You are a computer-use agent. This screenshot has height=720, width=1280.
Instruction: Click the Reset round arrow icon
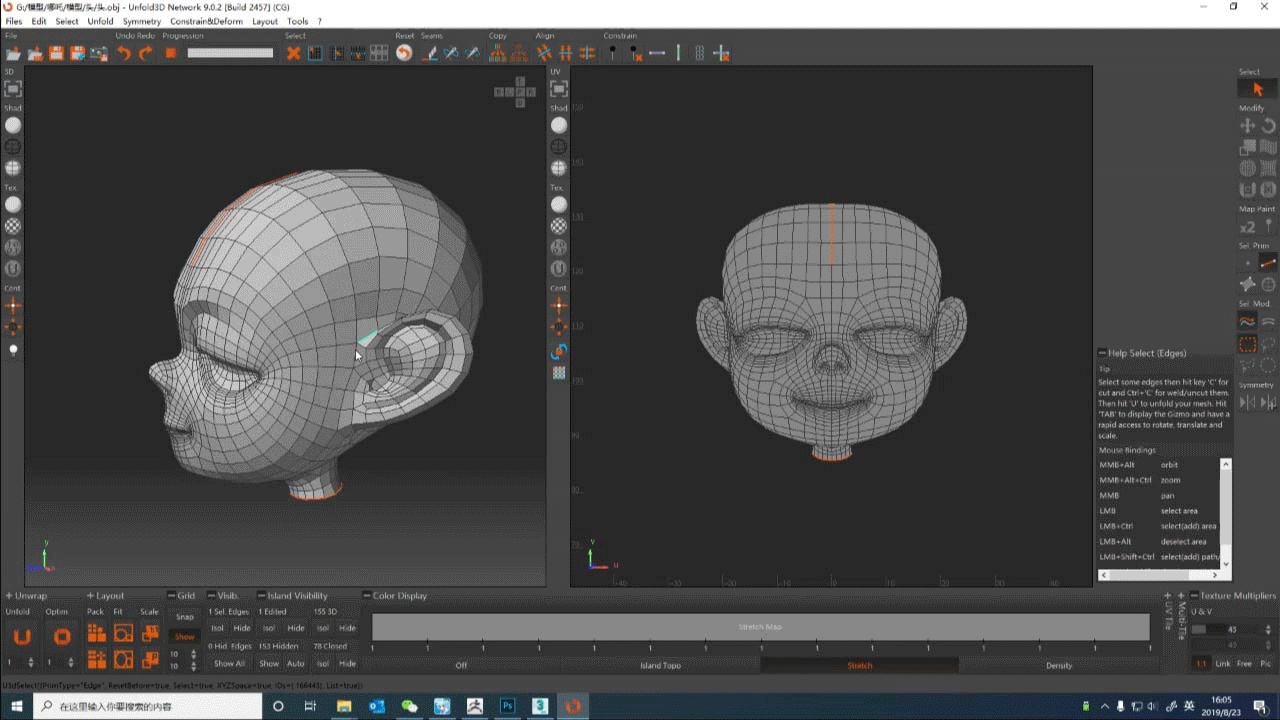404,53
